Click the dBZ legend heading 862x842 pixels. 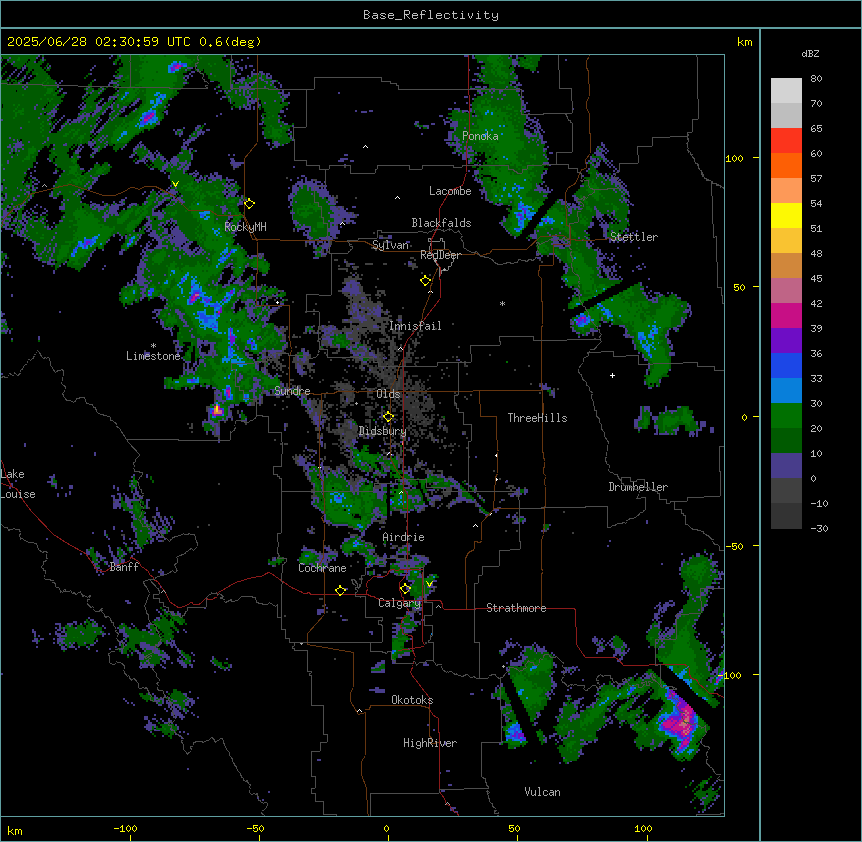(810, 53)
